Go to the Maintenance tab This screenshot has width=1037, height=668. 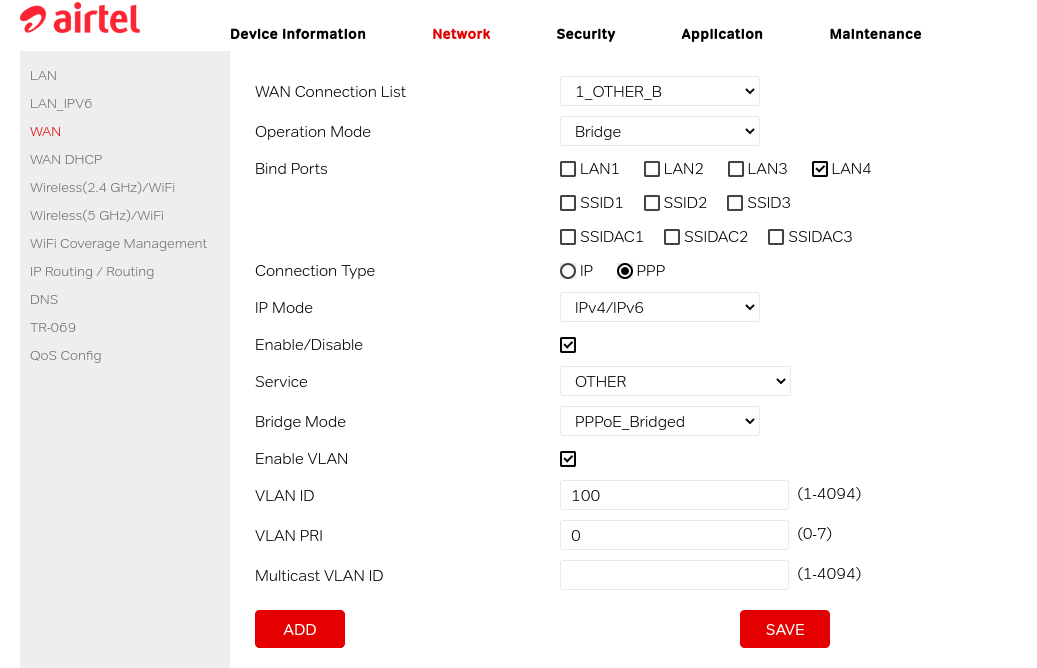point(875,34)
